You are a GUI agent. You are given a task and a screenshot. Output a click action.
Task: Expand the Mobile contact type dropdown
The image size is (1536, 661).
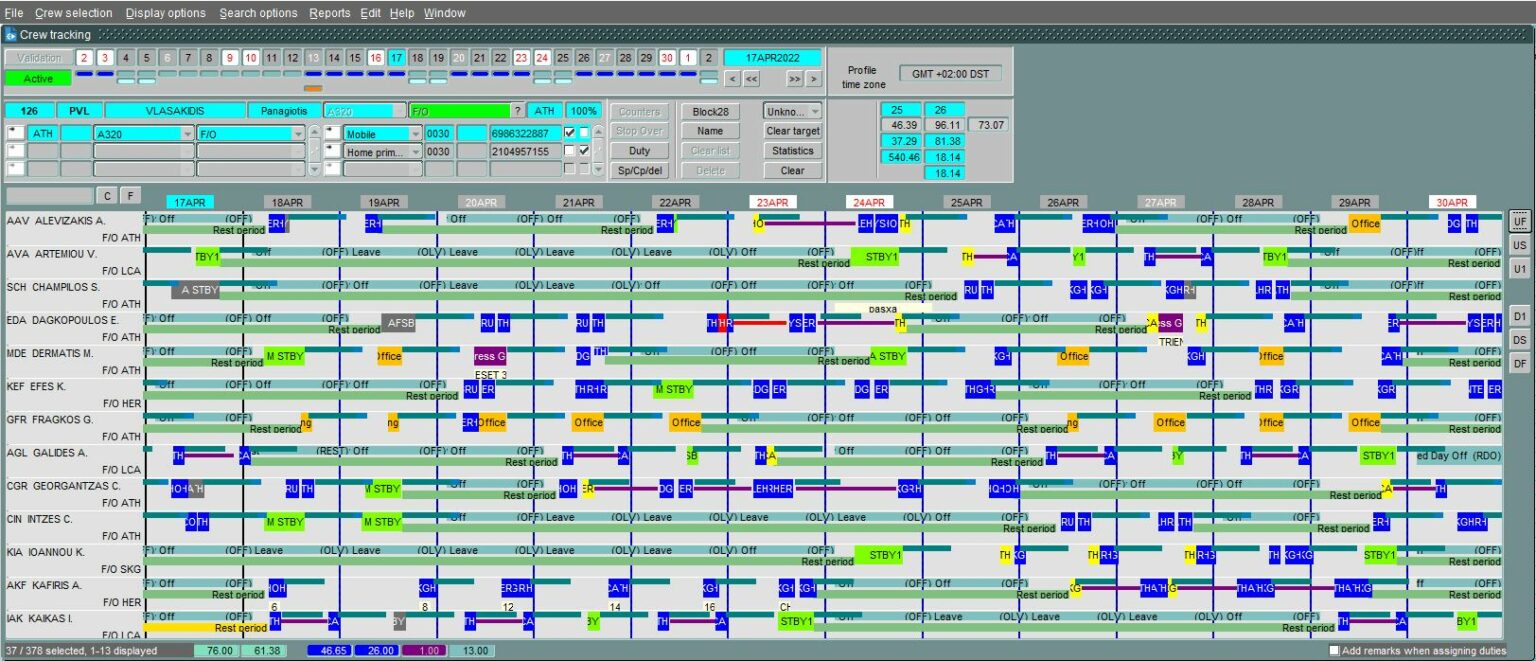(x=416, y=132)
